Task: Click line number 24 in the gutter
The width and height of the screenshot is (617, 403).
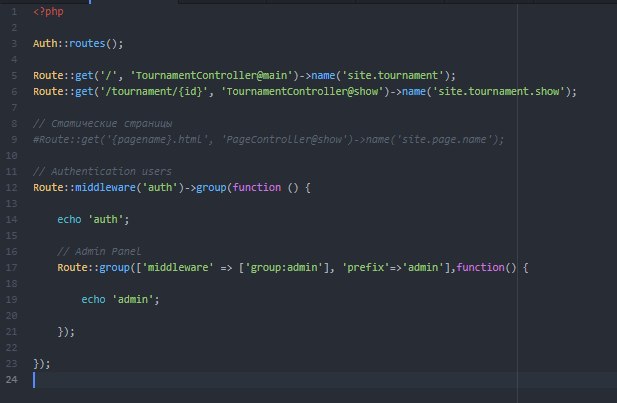Action: point(12,380)
